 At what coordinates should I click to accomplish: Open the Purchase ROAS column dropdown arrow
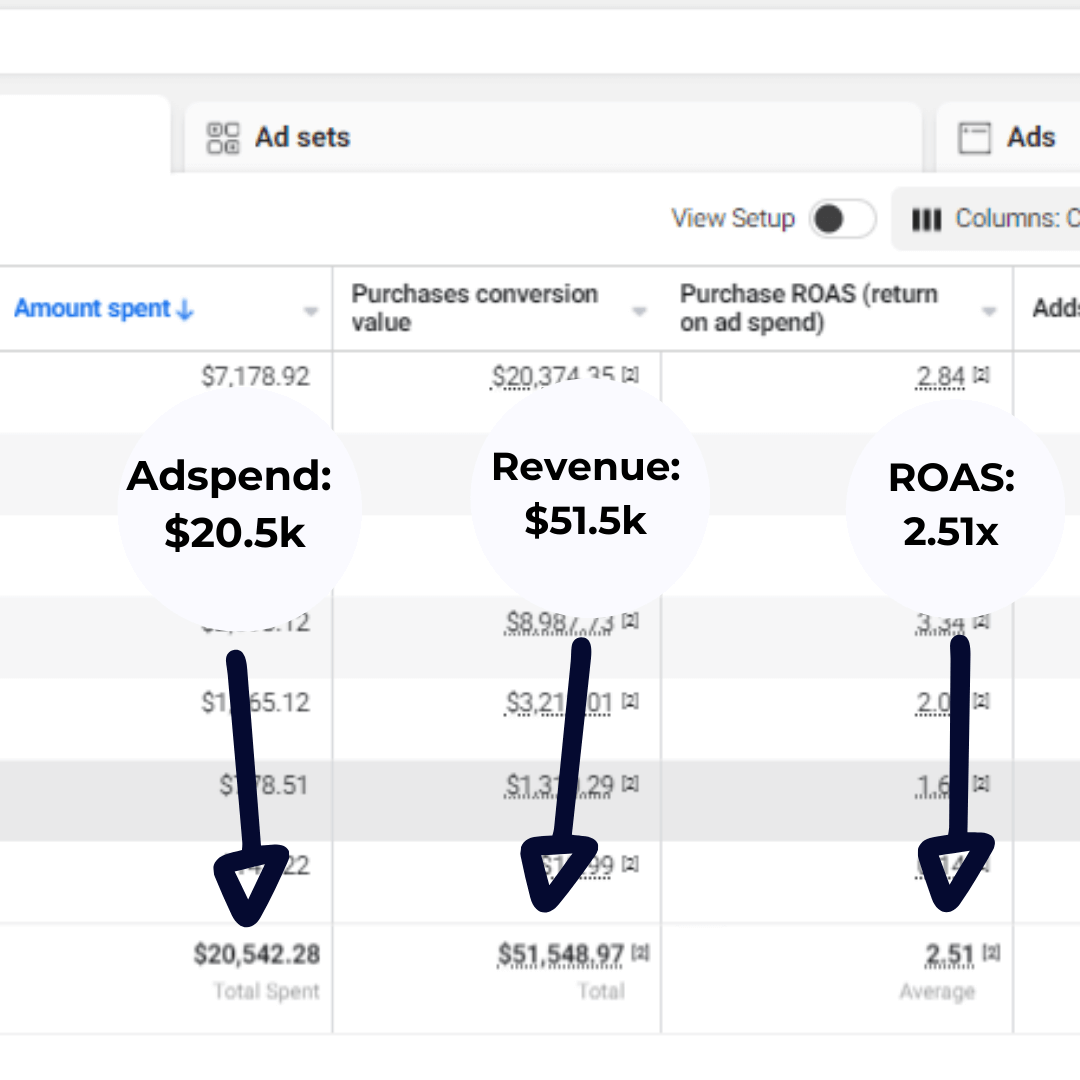(x=990, y=312)
